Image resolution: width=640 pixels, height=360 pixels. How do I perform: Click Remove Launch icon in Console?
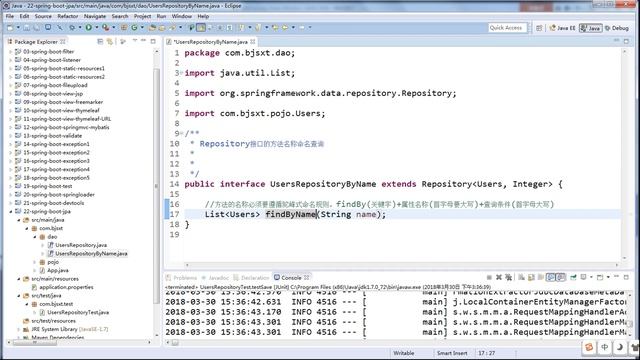pos(499,277)
